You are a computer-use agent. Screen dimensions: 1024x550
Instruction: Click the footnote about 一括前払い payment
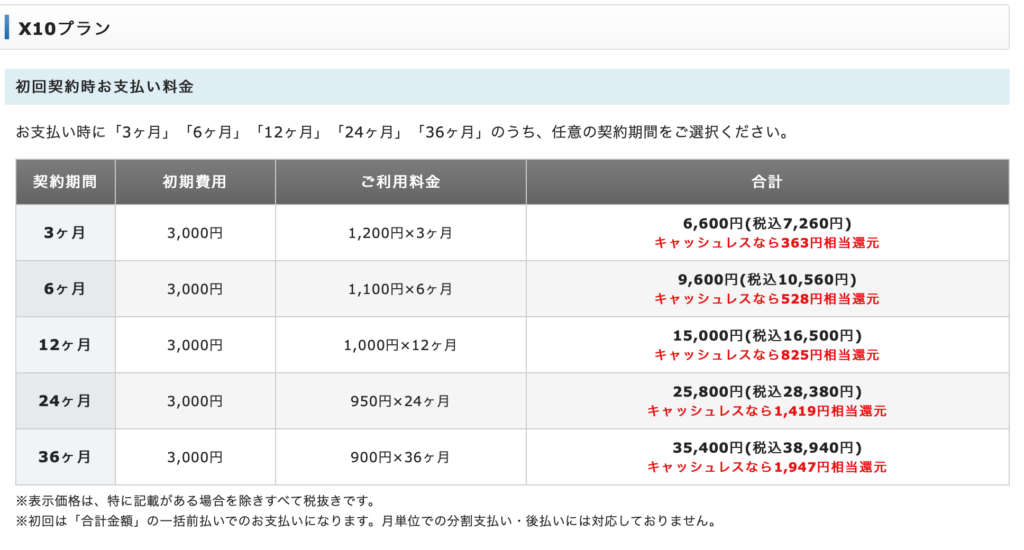click(368, 521)
